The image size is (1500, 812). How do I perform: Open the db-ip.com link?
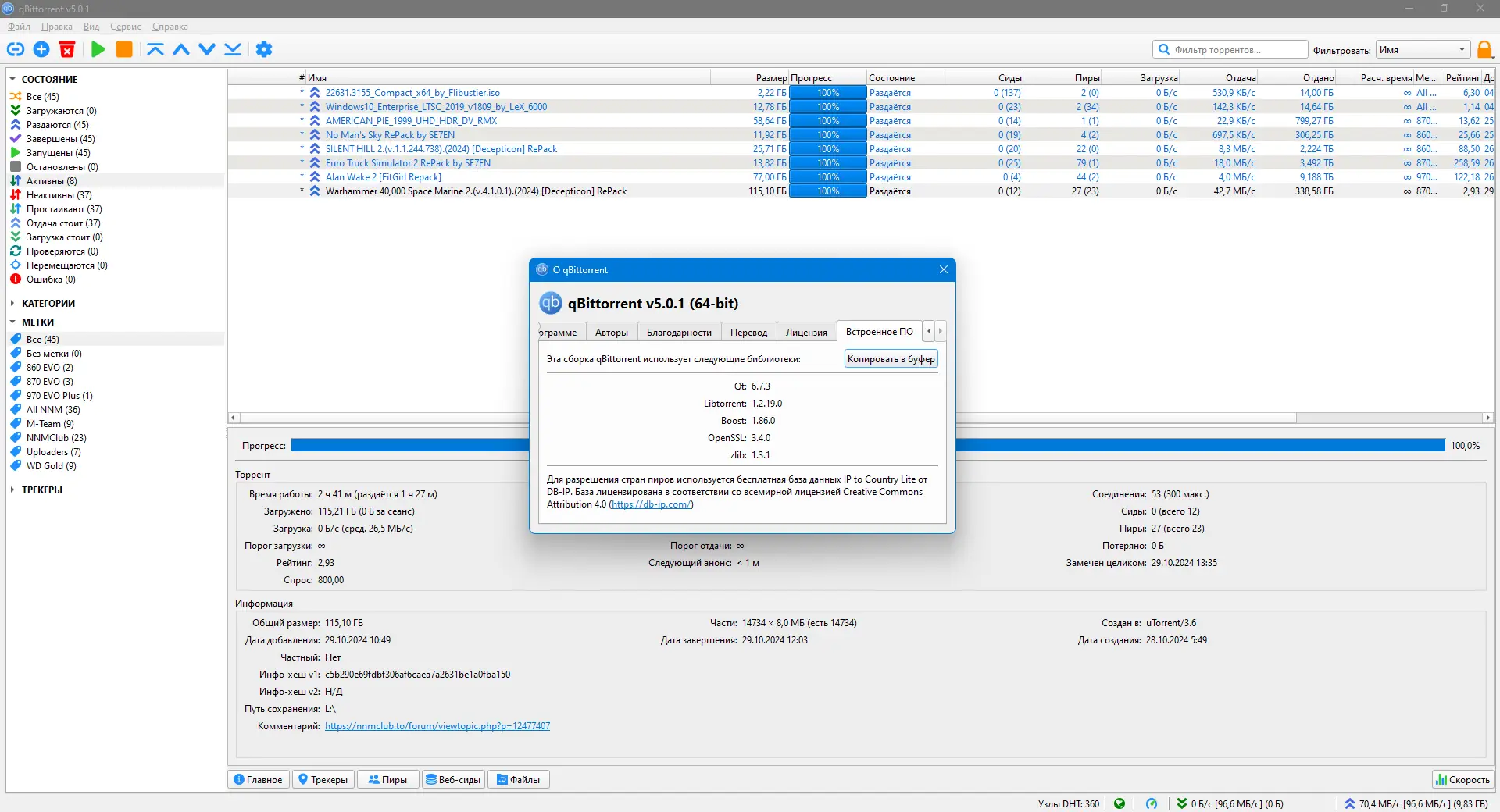coord(651,504)
